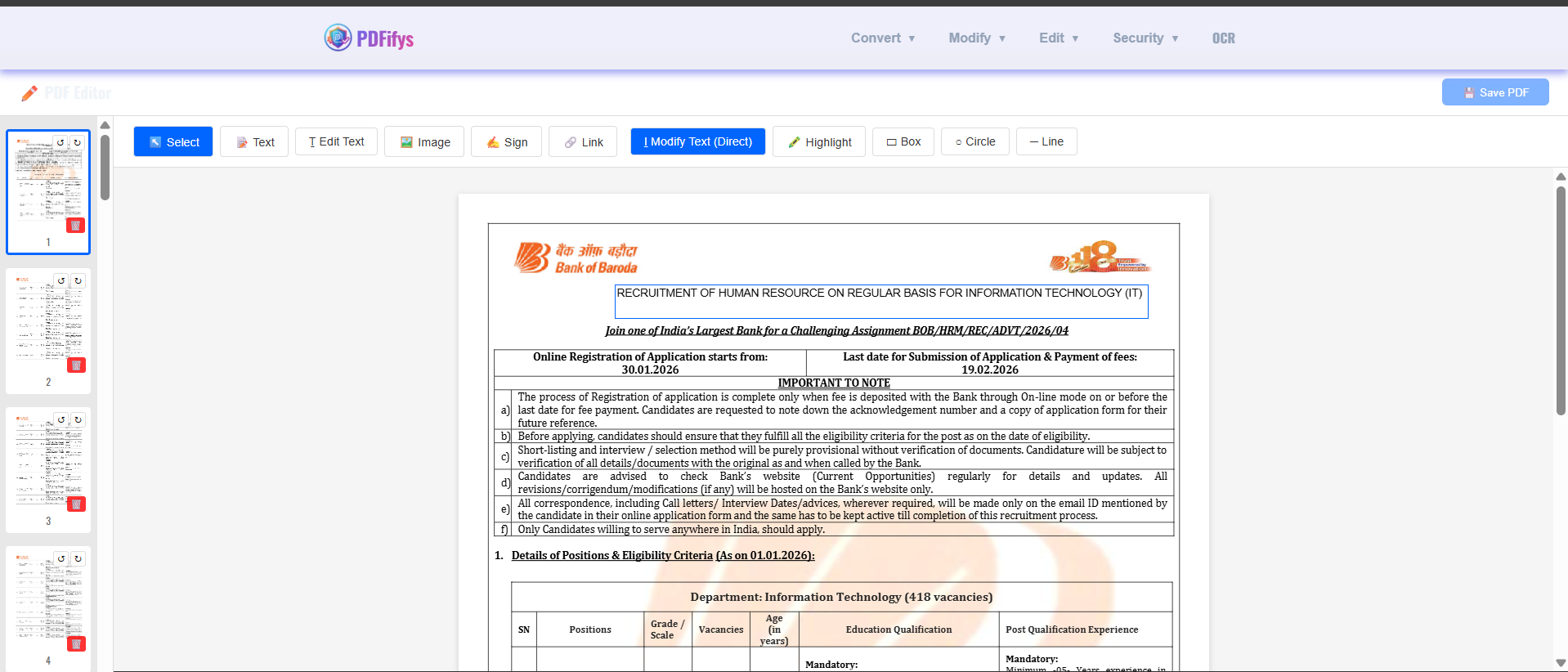Select page 2 thumbnail
The image size is (1568, 672).
pos(48,331)
